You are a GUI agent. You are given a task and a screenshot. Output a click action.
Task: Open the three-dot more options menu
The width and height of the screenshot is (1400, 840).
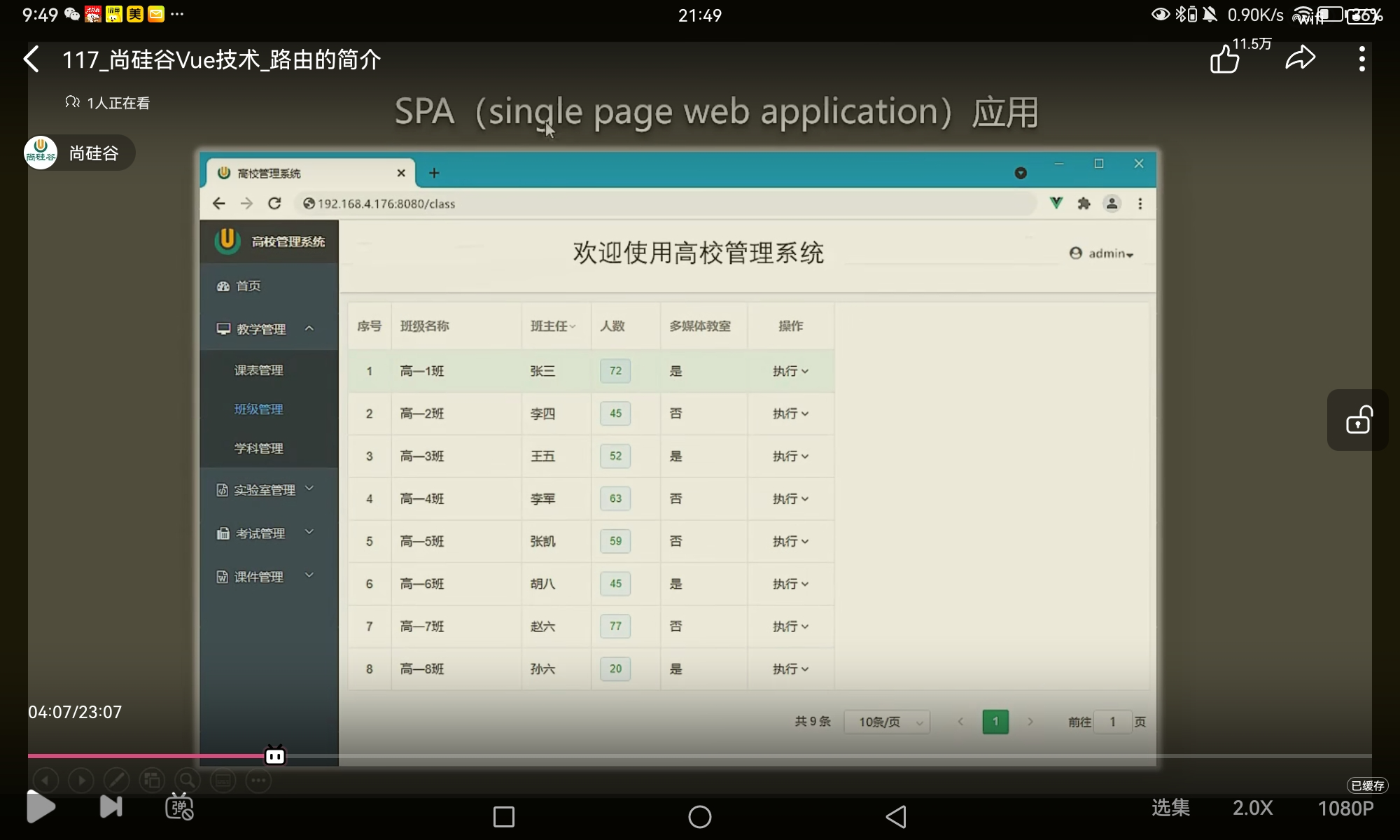[x=1361, y=59]
